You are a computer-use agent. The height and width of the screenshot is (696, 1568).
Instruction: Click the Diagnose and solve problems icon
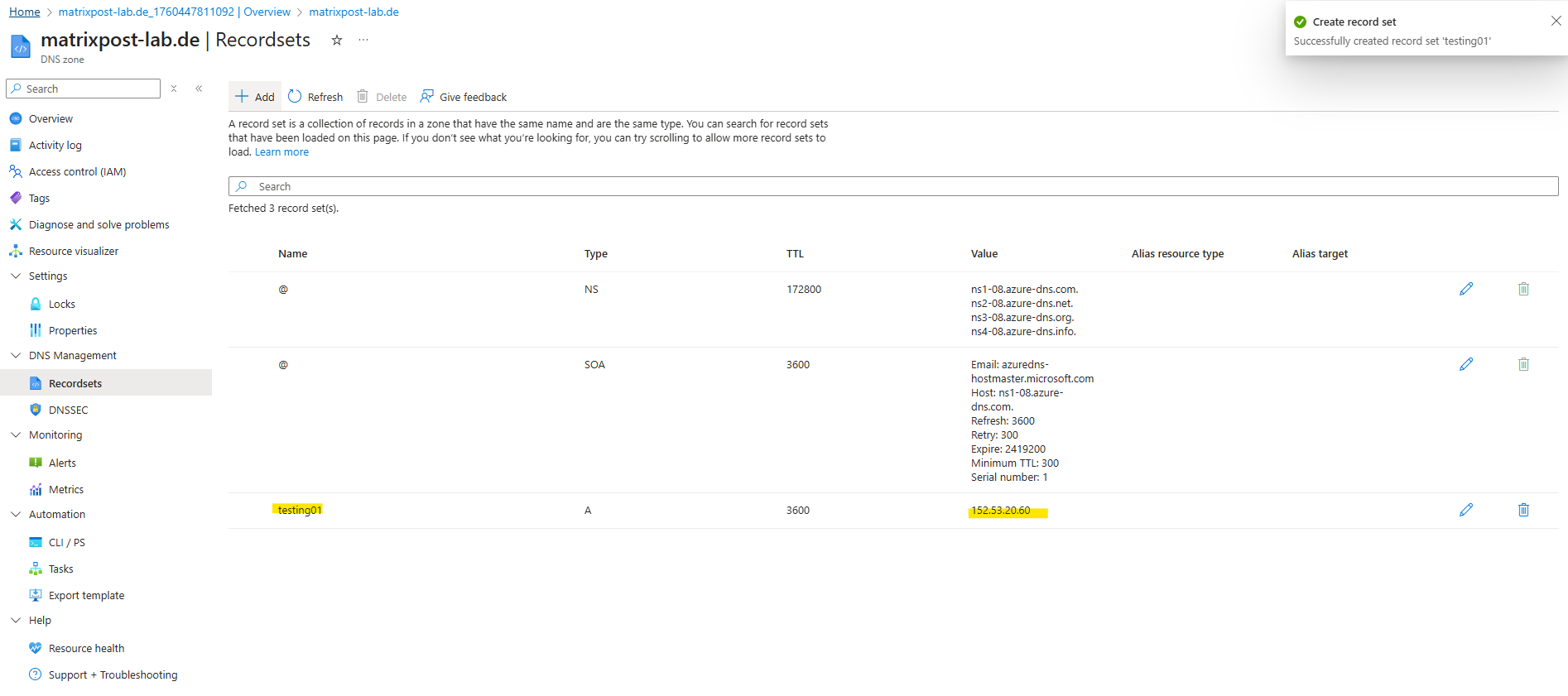coord(16,224)
